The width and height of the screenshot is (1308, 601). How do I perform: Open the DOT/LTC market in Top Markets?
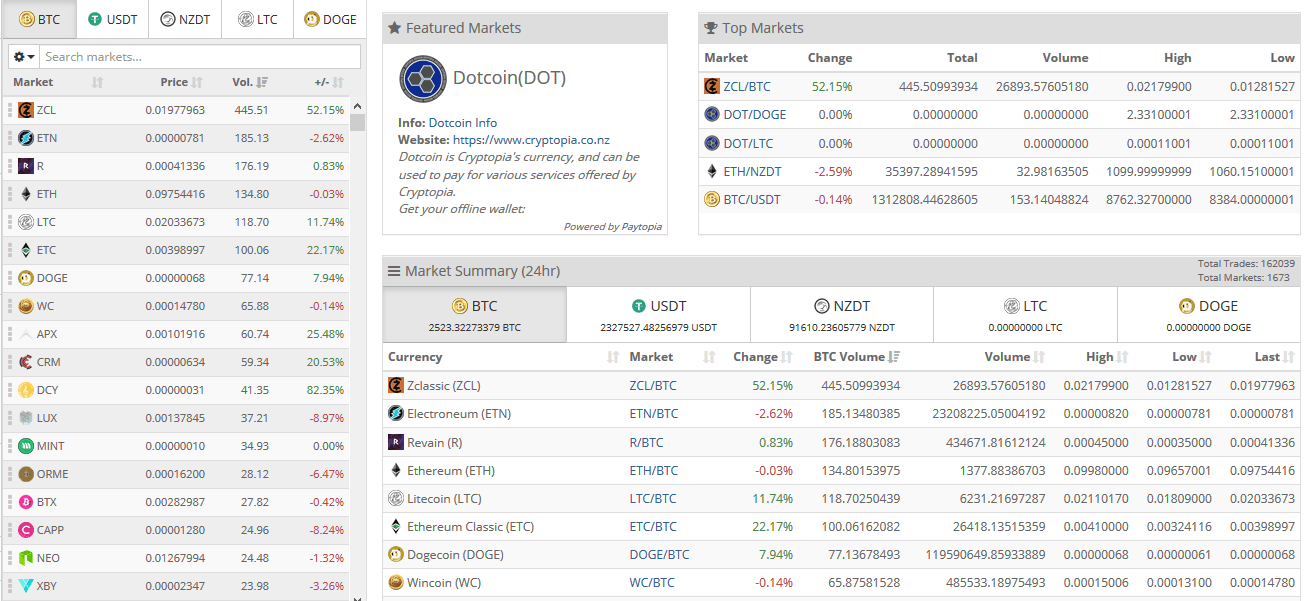coord(749,143)
